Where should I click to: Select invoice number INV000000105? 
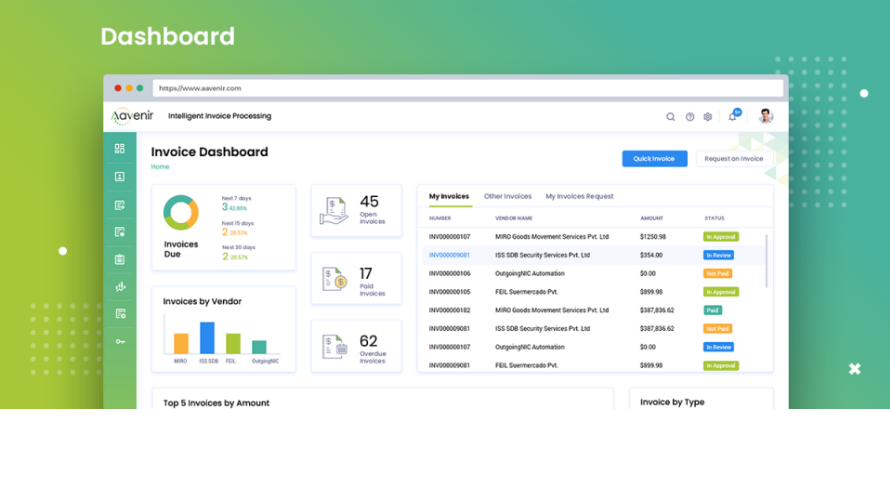[450, 292]
